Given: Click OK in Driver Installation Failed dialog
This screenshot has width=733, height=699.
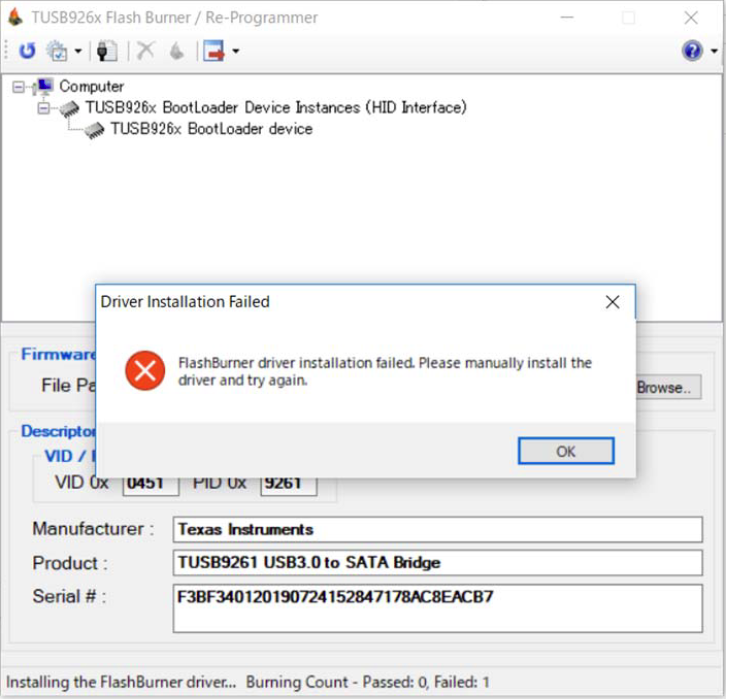Looking at the screenshot, I should (x=566, y=451).
